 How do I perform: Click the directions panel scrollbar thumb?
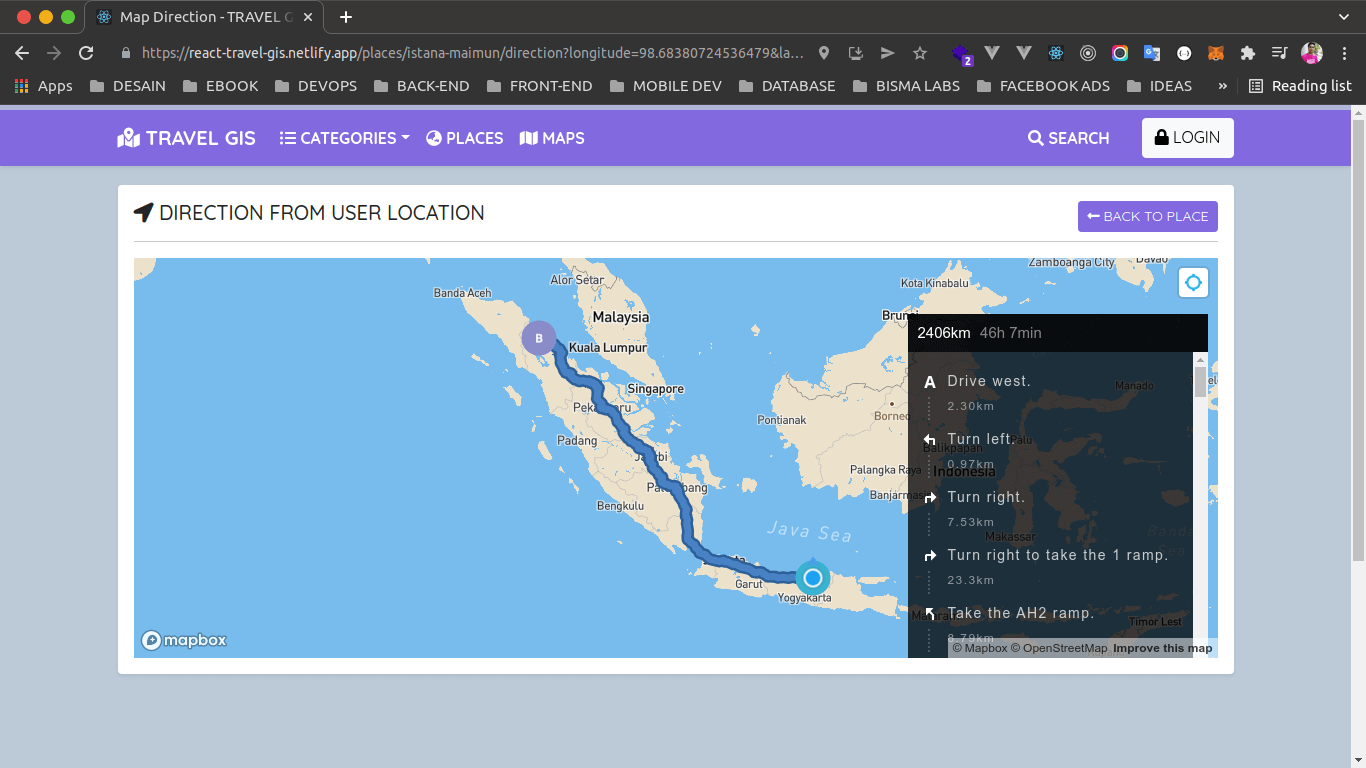[1200, 382]
